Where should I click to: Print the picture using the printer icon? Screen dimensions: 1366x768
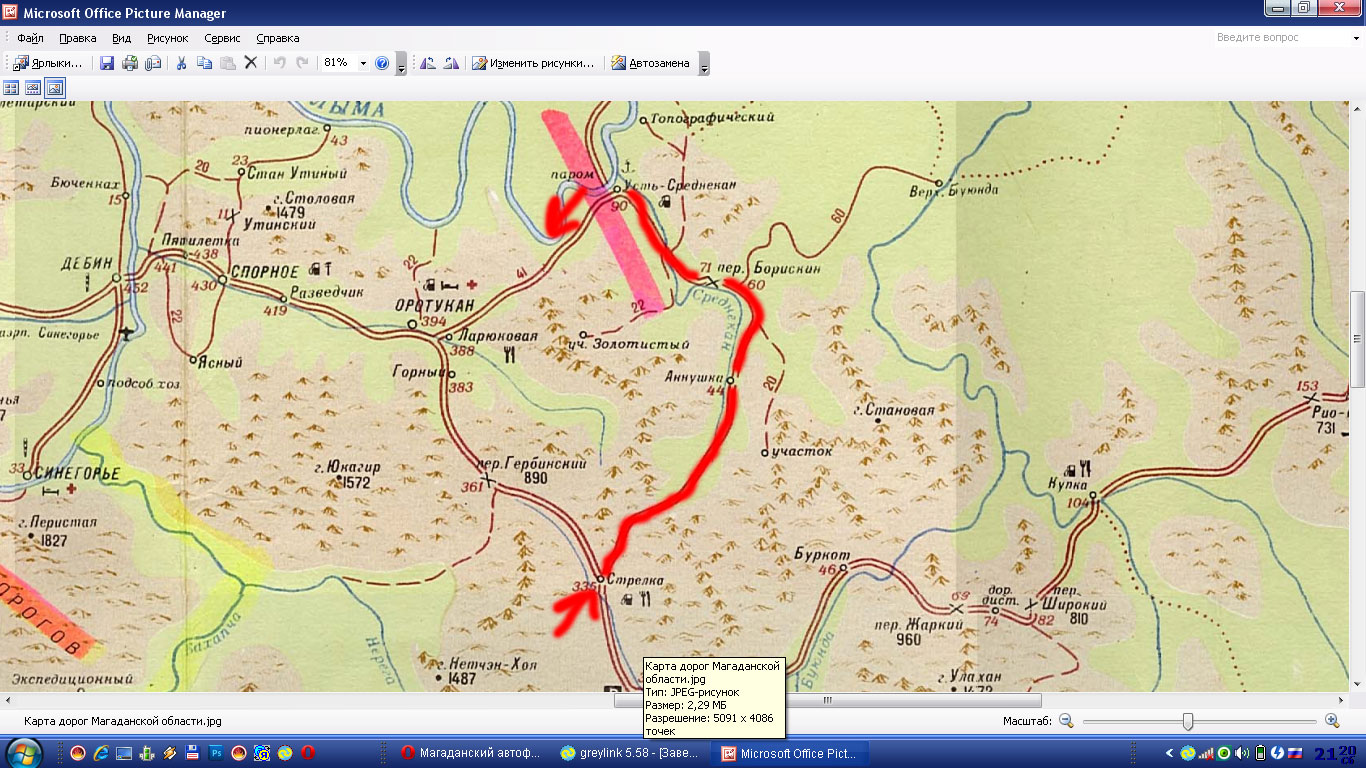click(x=130, y=63)
